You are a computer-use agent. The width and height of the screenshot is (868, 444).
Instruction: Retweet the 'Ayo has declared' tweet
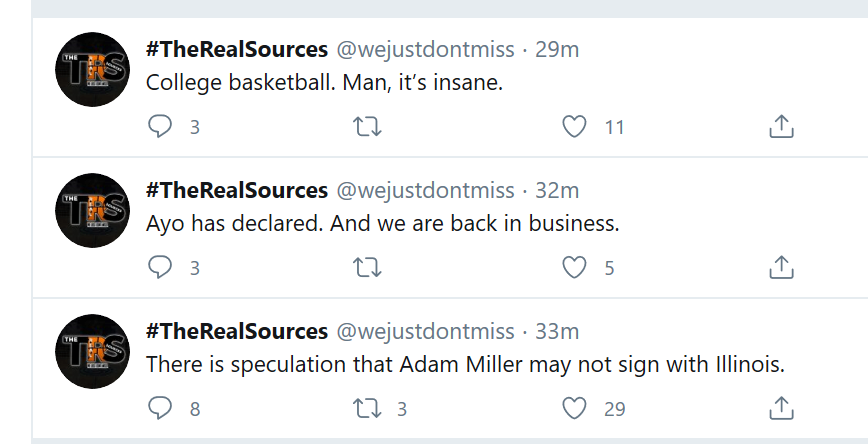click(368, 268)
